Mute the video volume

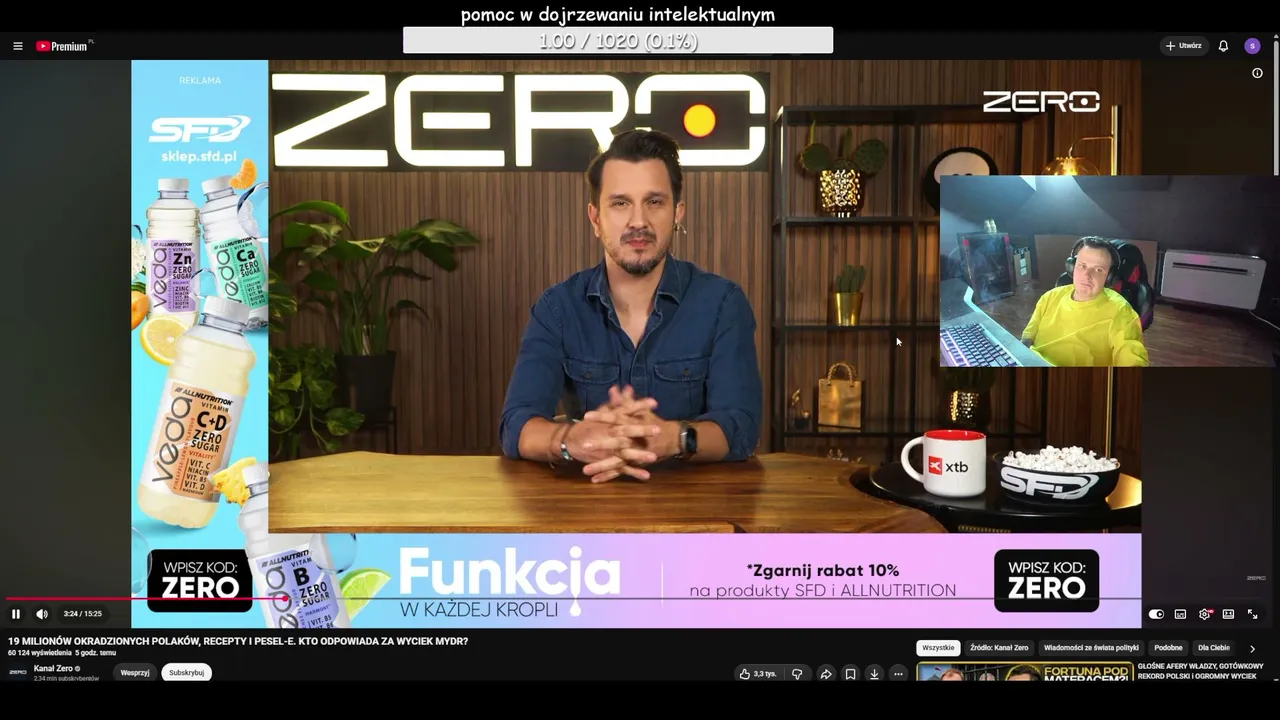pyautogui.click(x=42, y=614)
